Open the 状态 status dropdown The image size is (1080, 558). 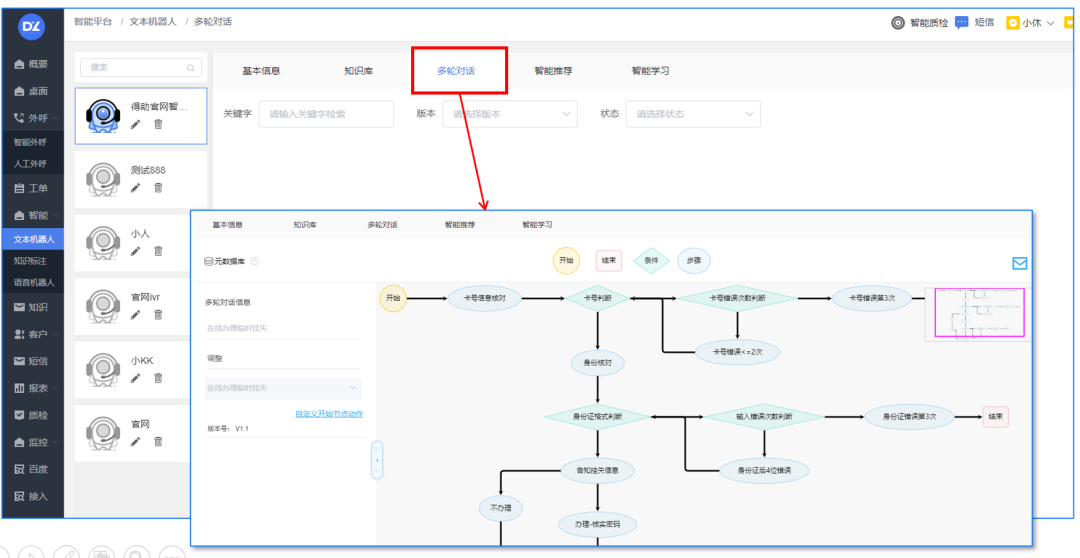693,114
